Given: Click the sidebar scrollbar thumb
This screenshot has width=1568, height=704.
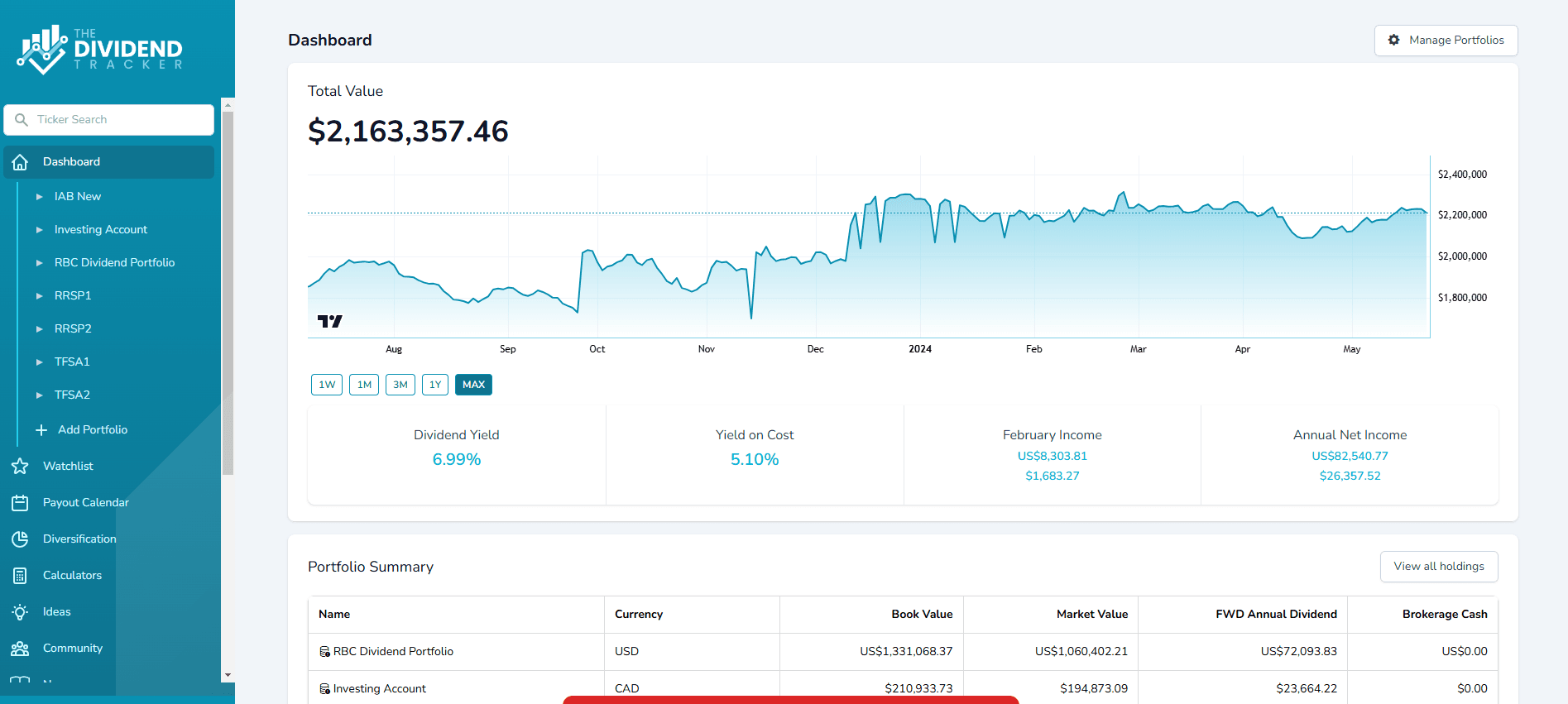Looking at the screenshot, I should click(228, 294).
